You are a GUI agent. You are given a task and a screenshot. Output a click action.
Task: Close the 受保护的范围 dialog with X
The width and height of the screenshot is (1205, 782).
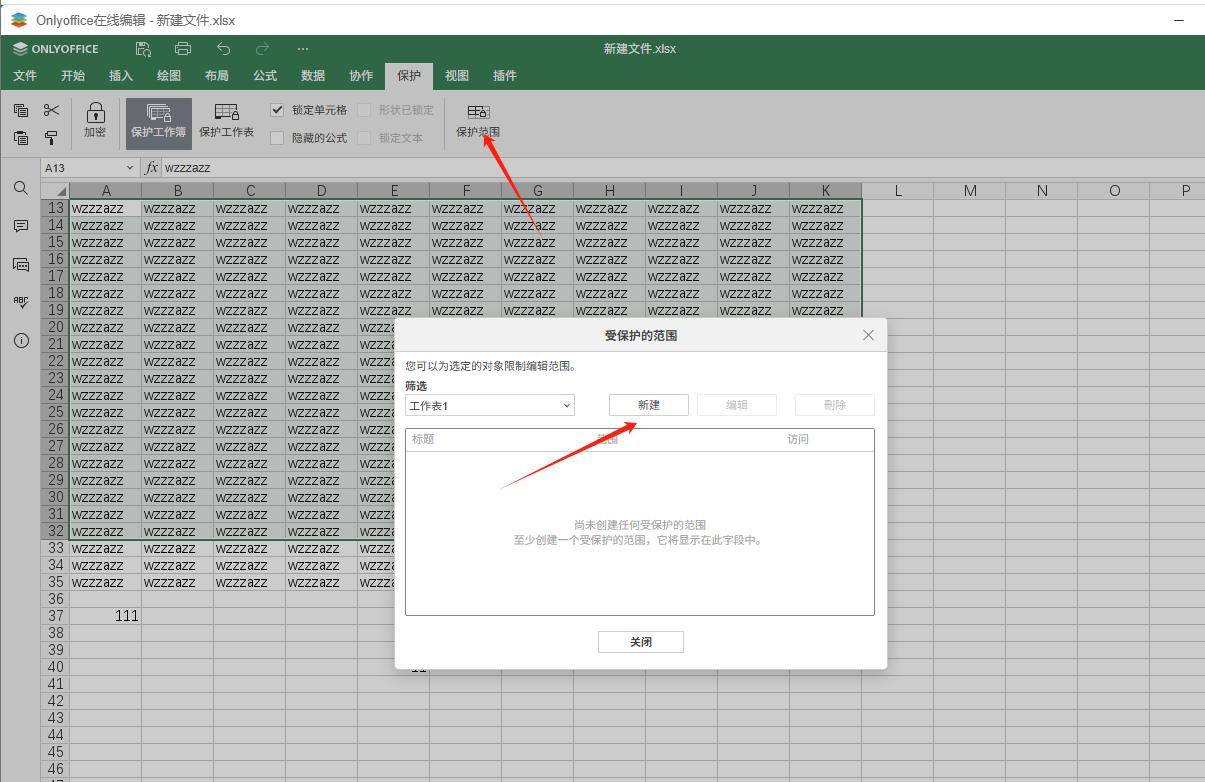(868, 336)
